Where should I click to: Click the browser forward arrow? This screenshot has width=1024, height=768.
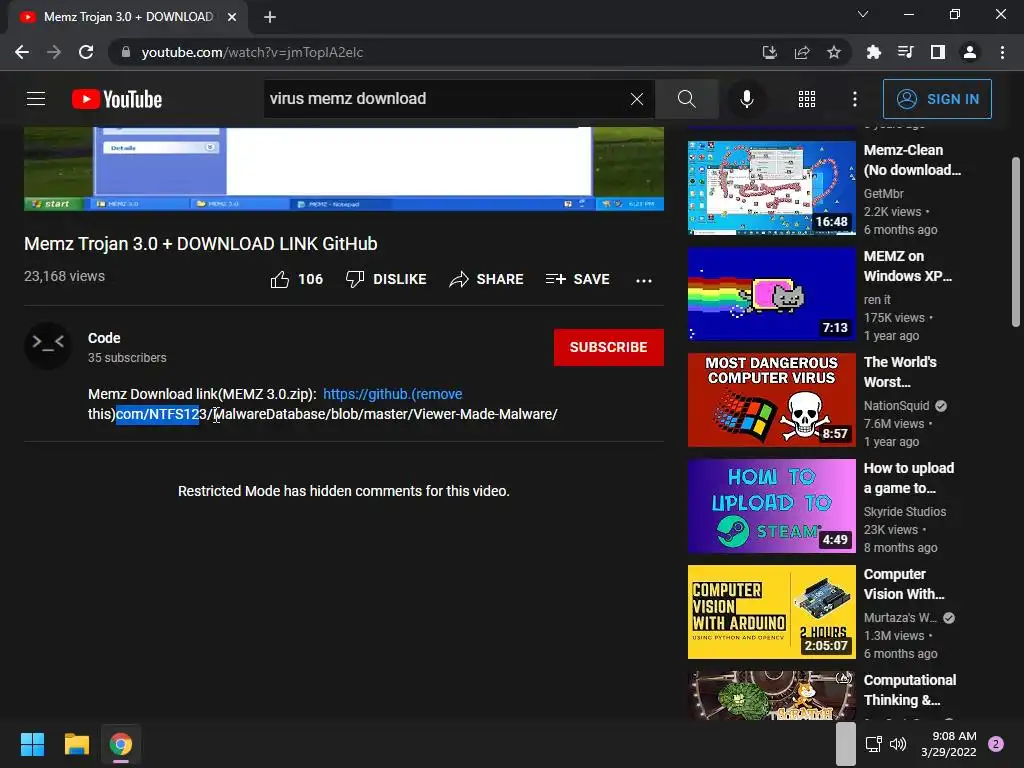point(54,52)
